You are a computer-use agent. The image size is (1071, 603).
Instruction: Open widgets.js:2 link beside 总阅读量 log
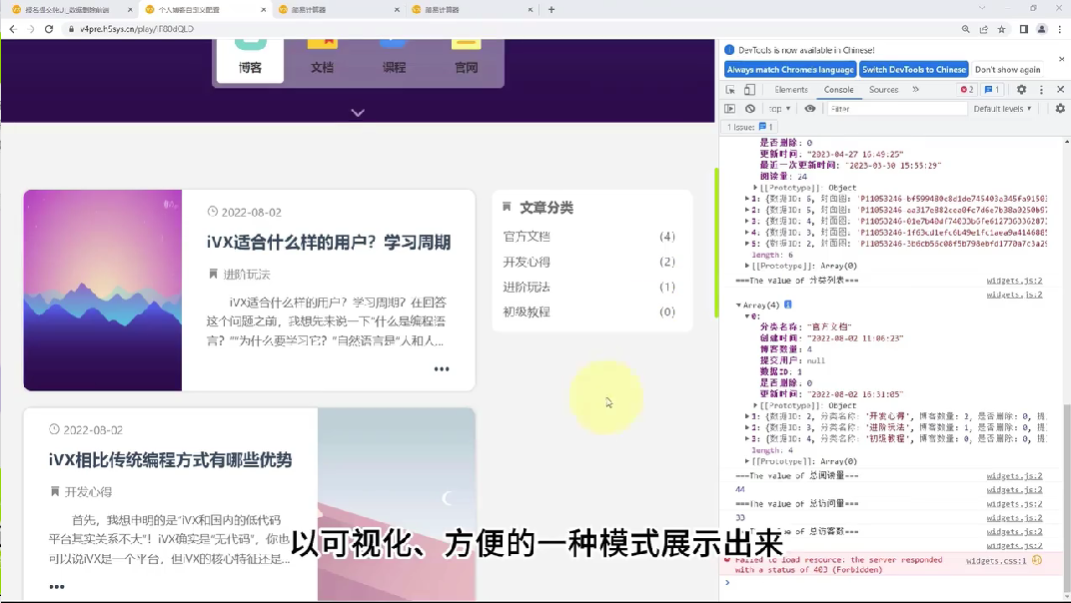[1014, 476]
